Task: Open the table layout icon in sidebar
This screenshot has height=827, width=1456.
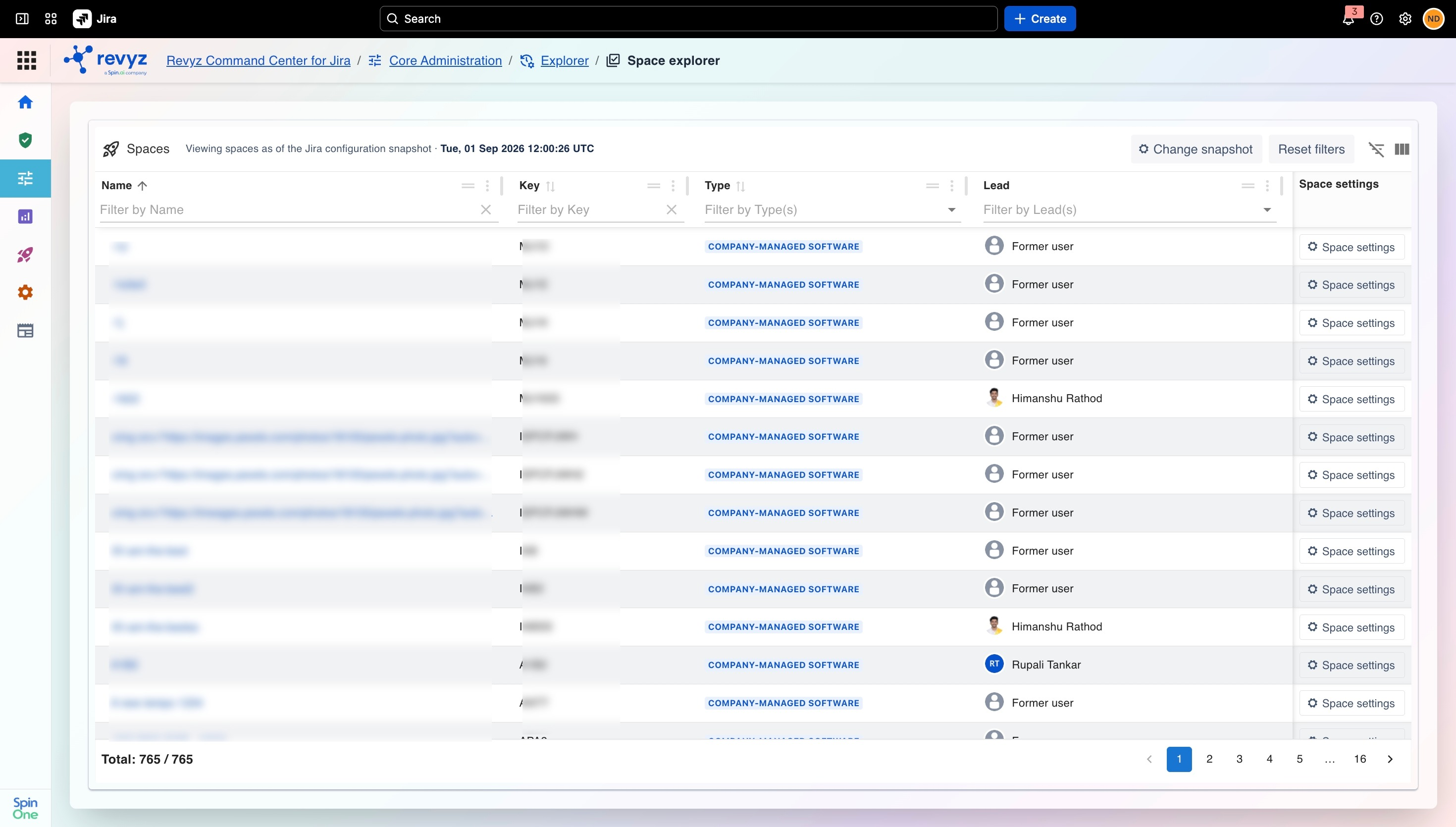Action: (25, 331)
